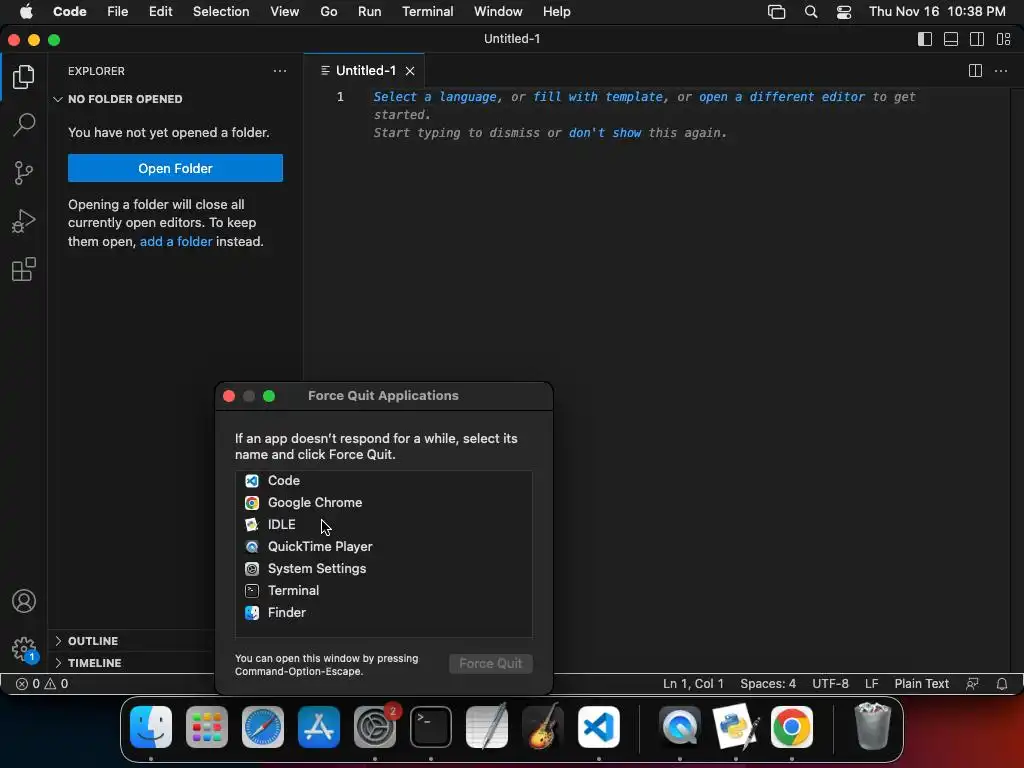The height and width of the screenshot is (768, 1024).
Task: Open Launchpad from the Dock
Action: tap(207, 727)
